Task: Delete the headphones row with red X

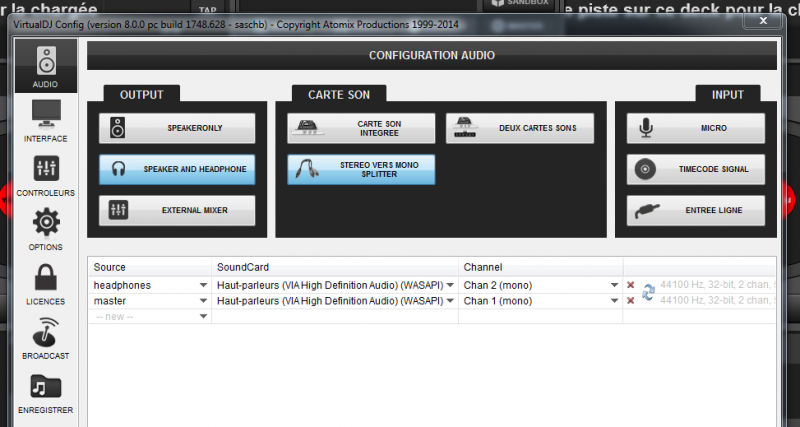Action: (630, 285)
